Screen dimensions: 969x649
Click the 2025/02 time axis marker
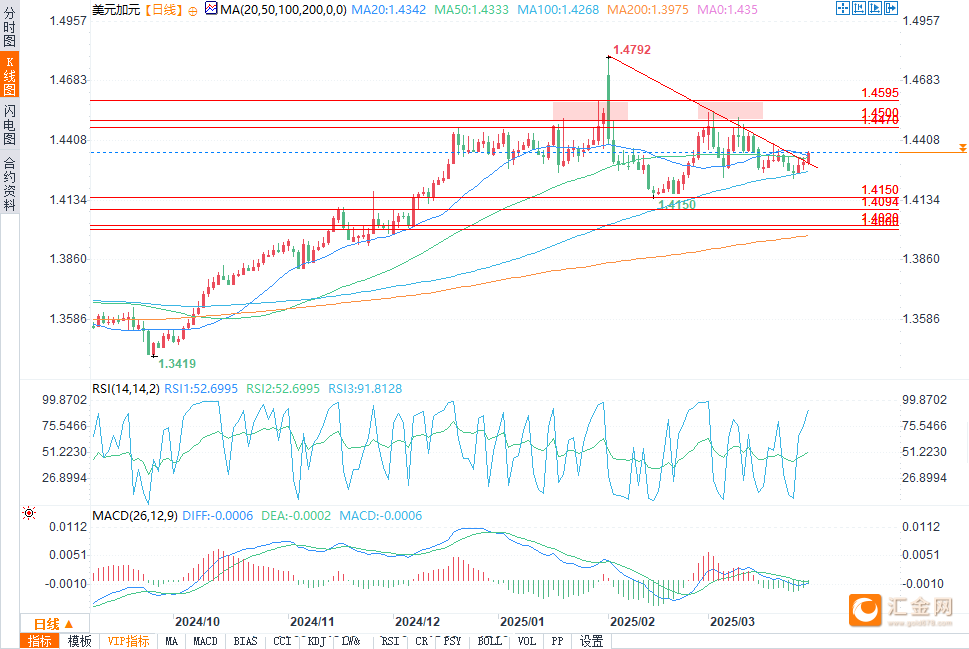[632, 622]
